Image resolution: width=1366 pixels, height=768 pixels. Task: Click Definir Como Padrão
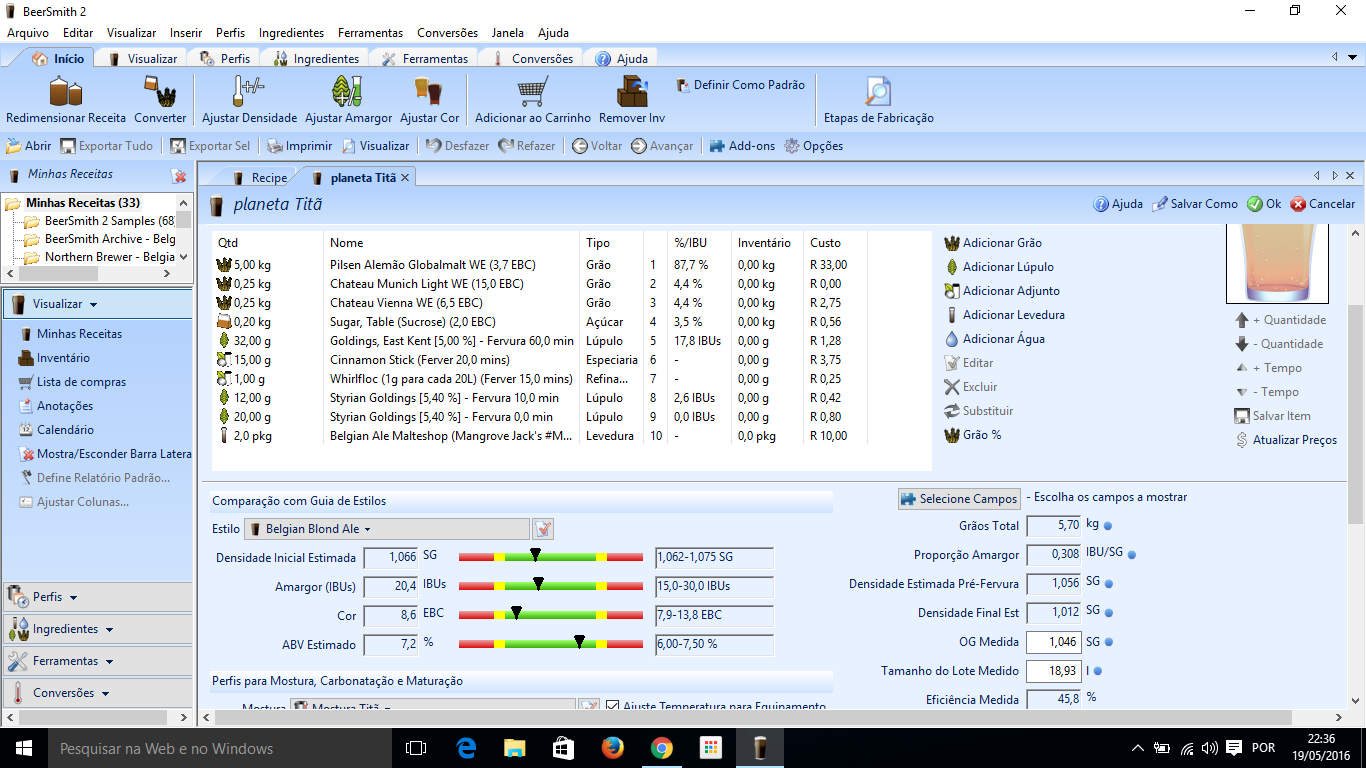[x=741, y=85]
